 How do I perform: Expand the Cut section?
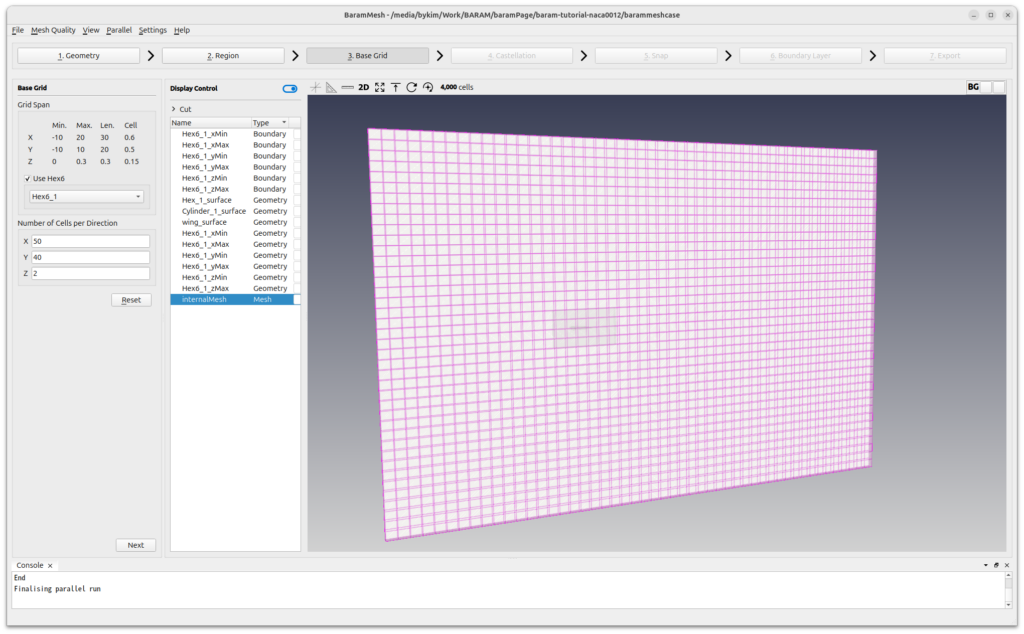point(174,109)
